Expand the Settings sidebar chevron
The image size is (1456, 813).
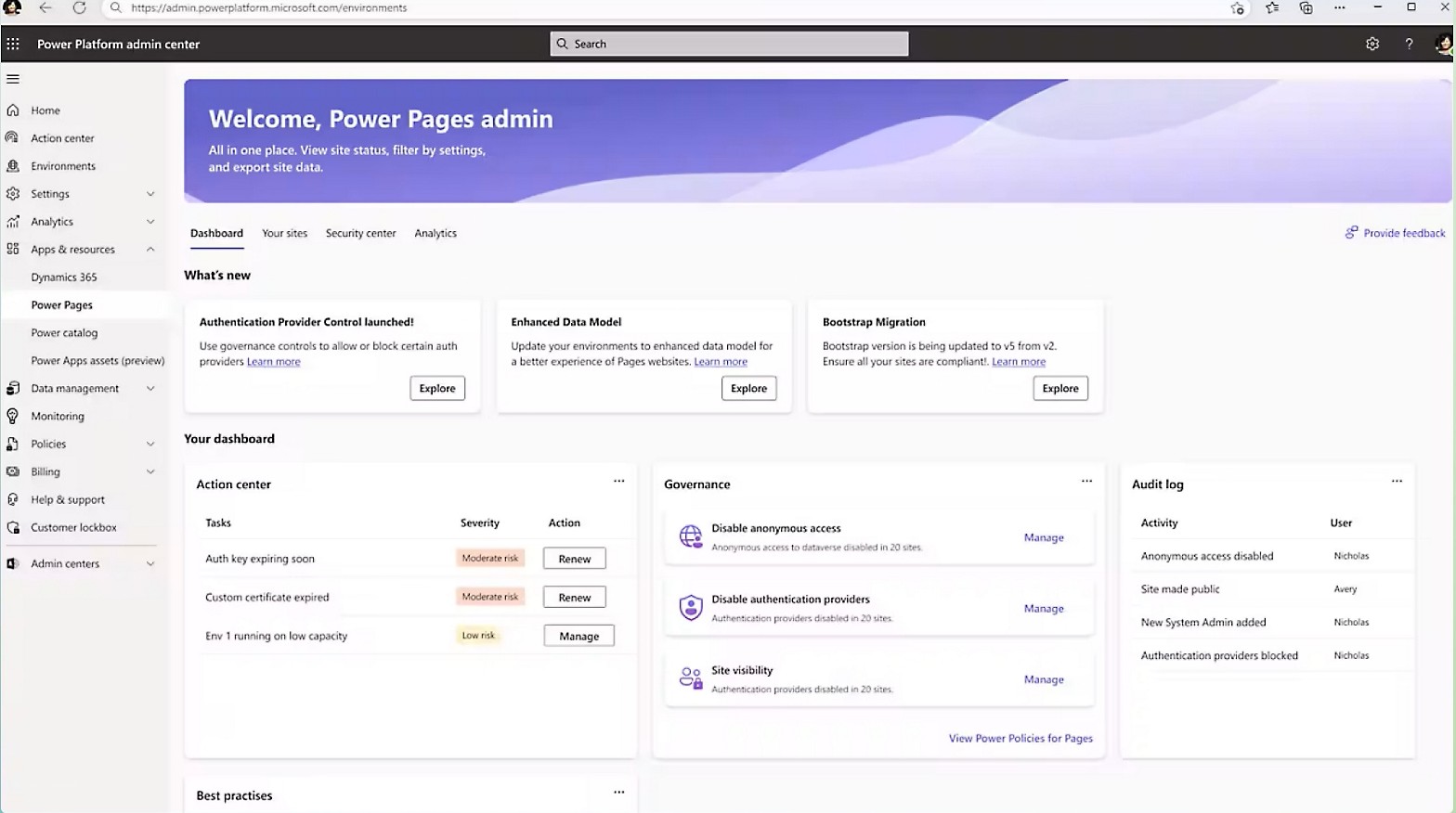pos(150,194)
